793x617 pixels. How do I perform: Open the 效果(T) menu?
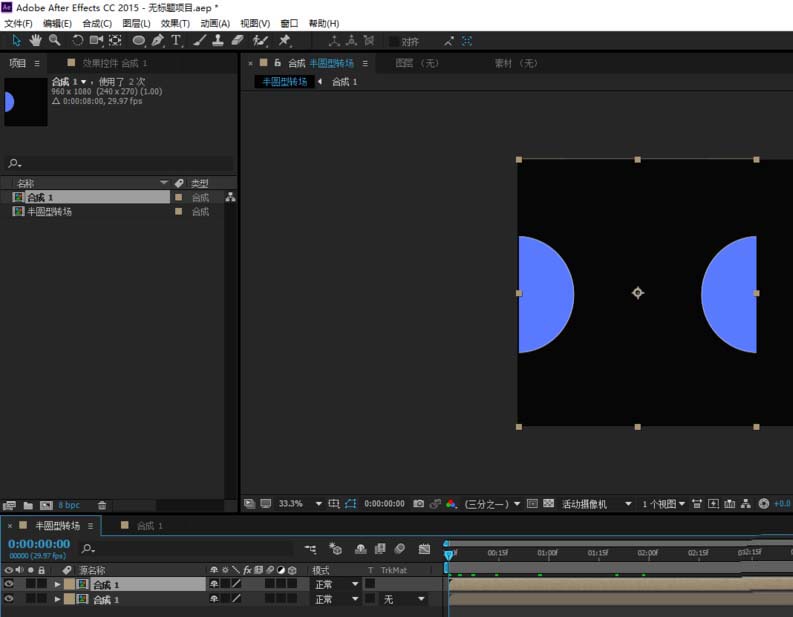[175, 23]
